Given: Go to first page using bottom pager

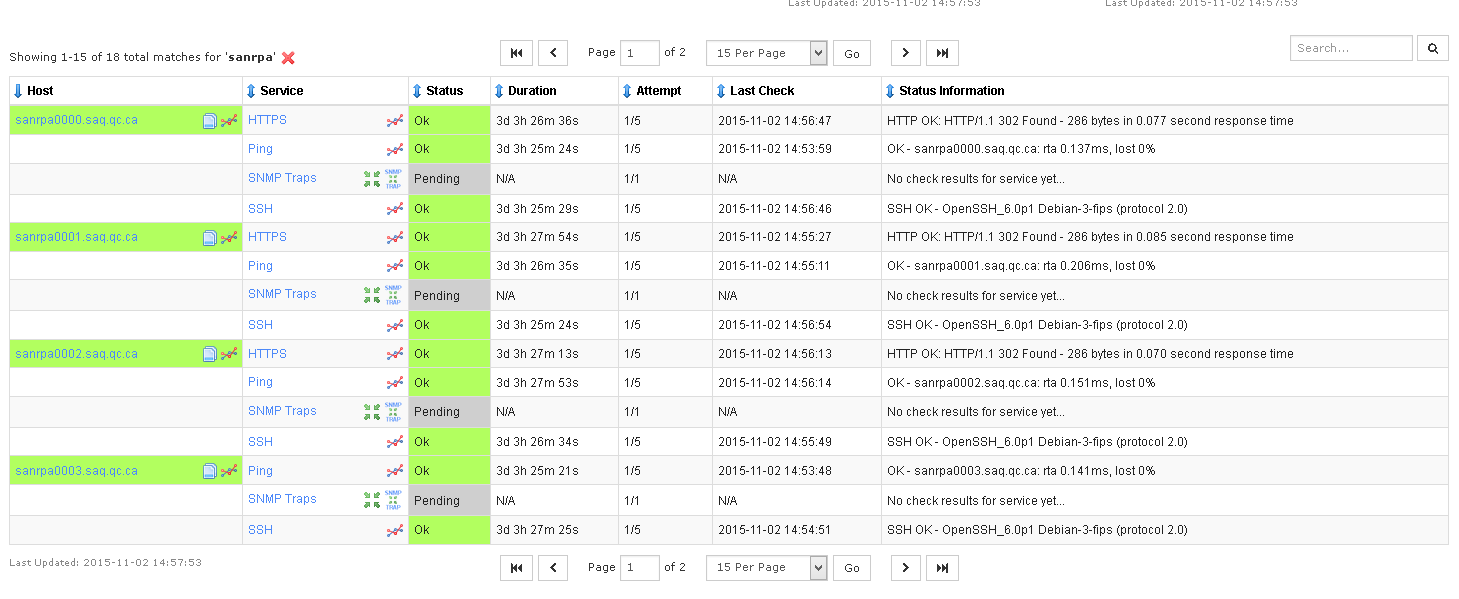Looking at the screenshot, I should pos(516,568).
